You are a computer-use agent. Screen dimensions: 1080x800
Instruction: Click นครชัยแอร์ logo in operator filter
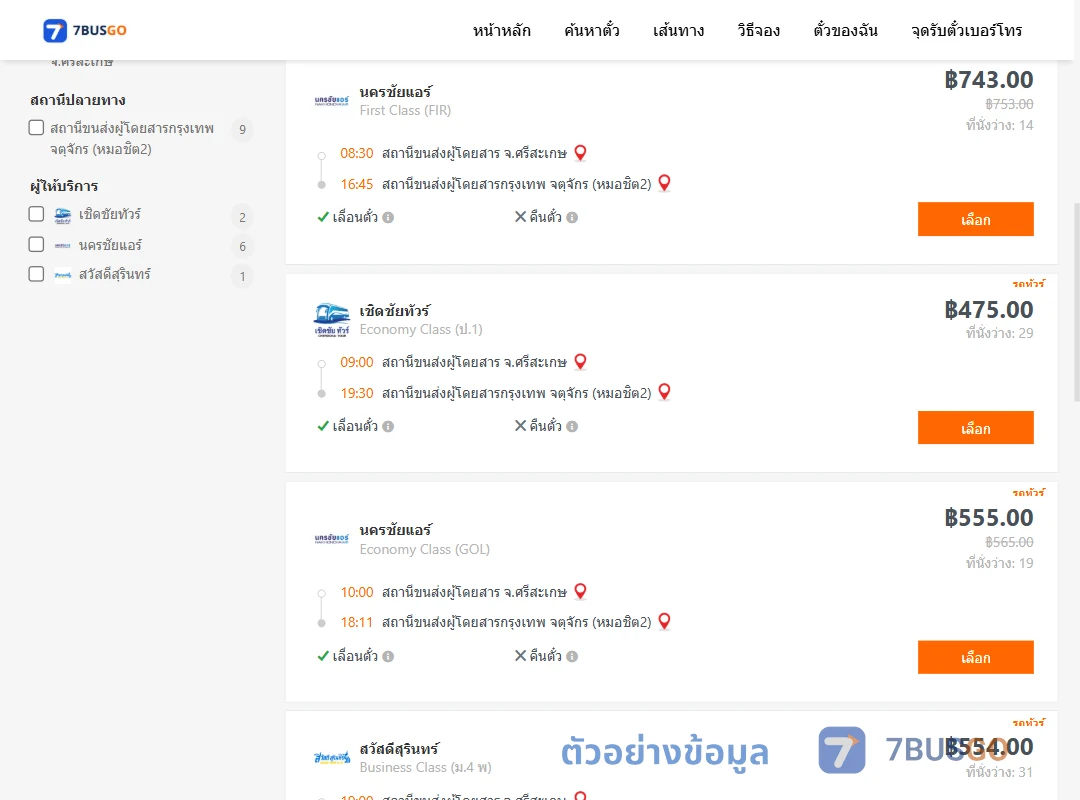click(x=63, y=245)
